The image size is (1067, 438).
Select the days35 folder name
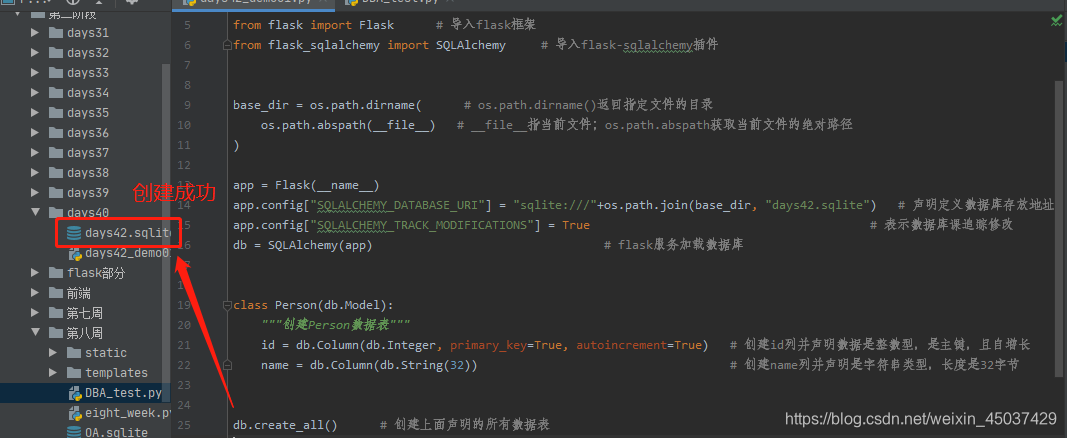[x=88, y=112]
